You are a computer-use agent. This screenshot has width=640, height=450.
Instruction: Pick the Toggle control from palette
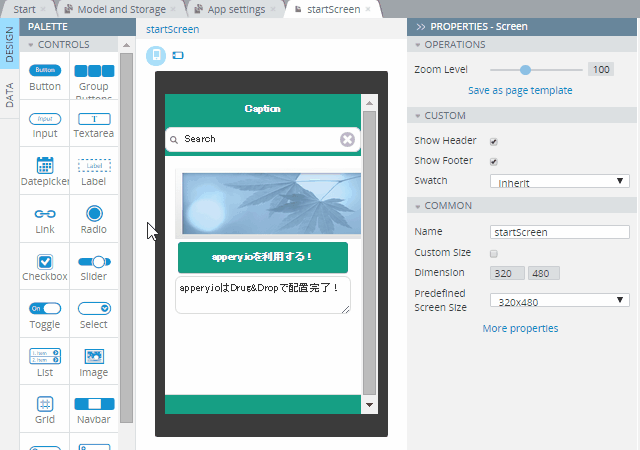[45, 316]
